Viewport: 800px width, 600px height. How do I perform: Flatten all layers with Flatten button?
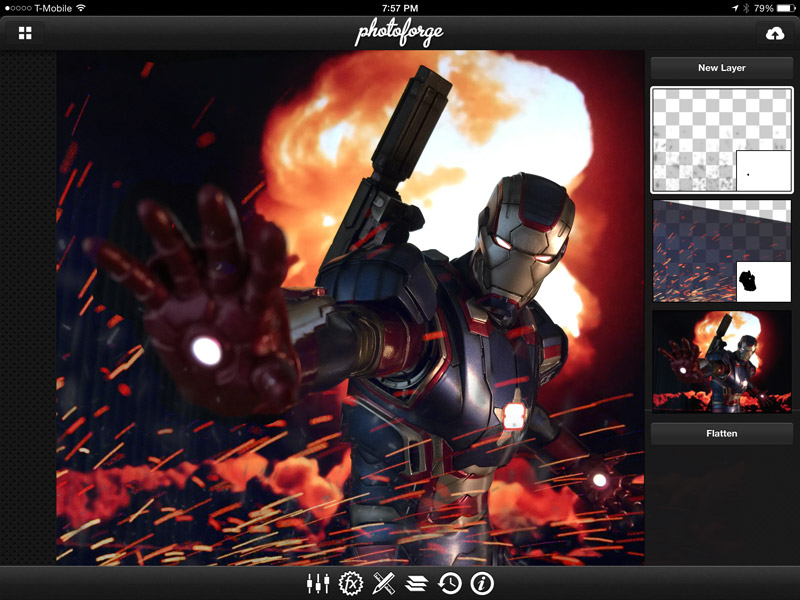coord(721,434)
